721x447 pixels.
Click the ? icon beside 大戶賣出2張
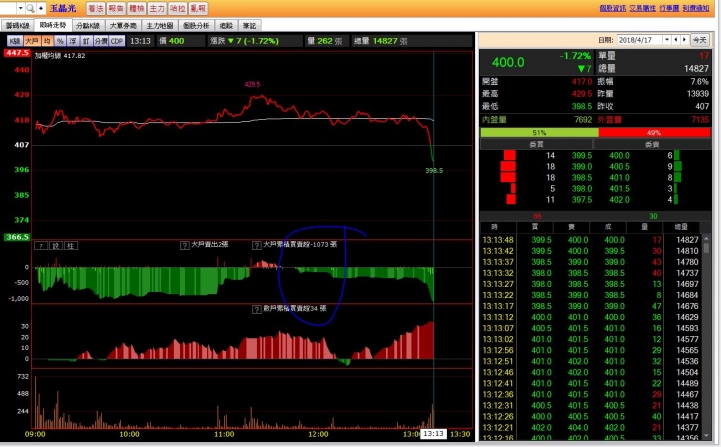pyautogui.click(x=184, y=245)
